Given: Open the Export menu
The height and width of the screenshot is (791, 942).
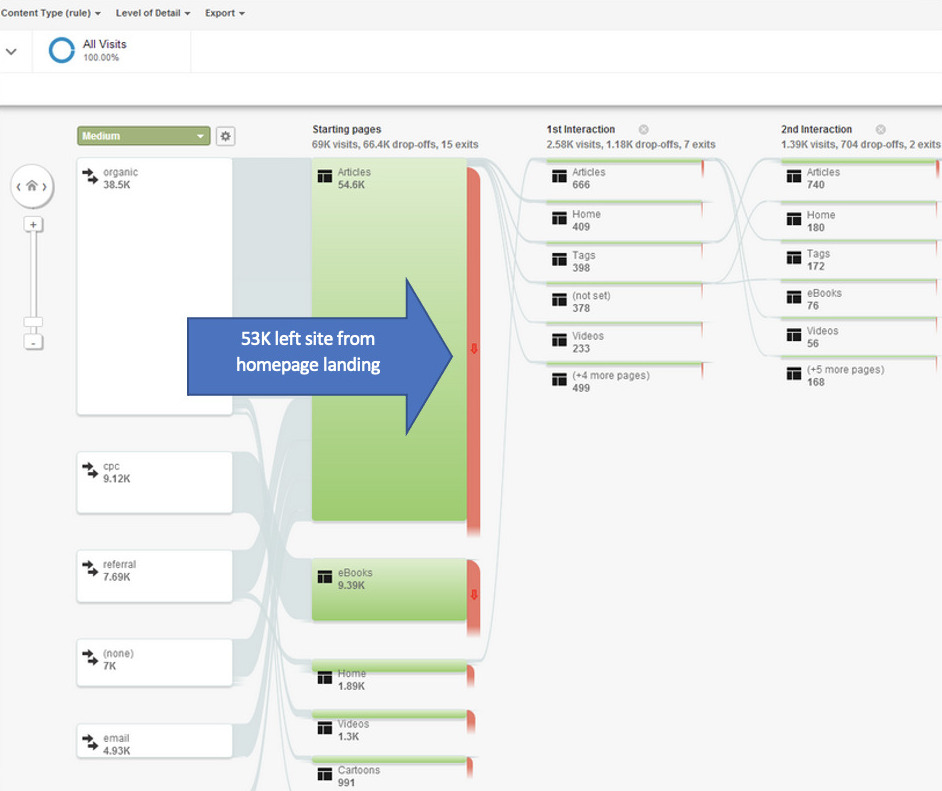Looking at the screenshot, I should (225, 13).
